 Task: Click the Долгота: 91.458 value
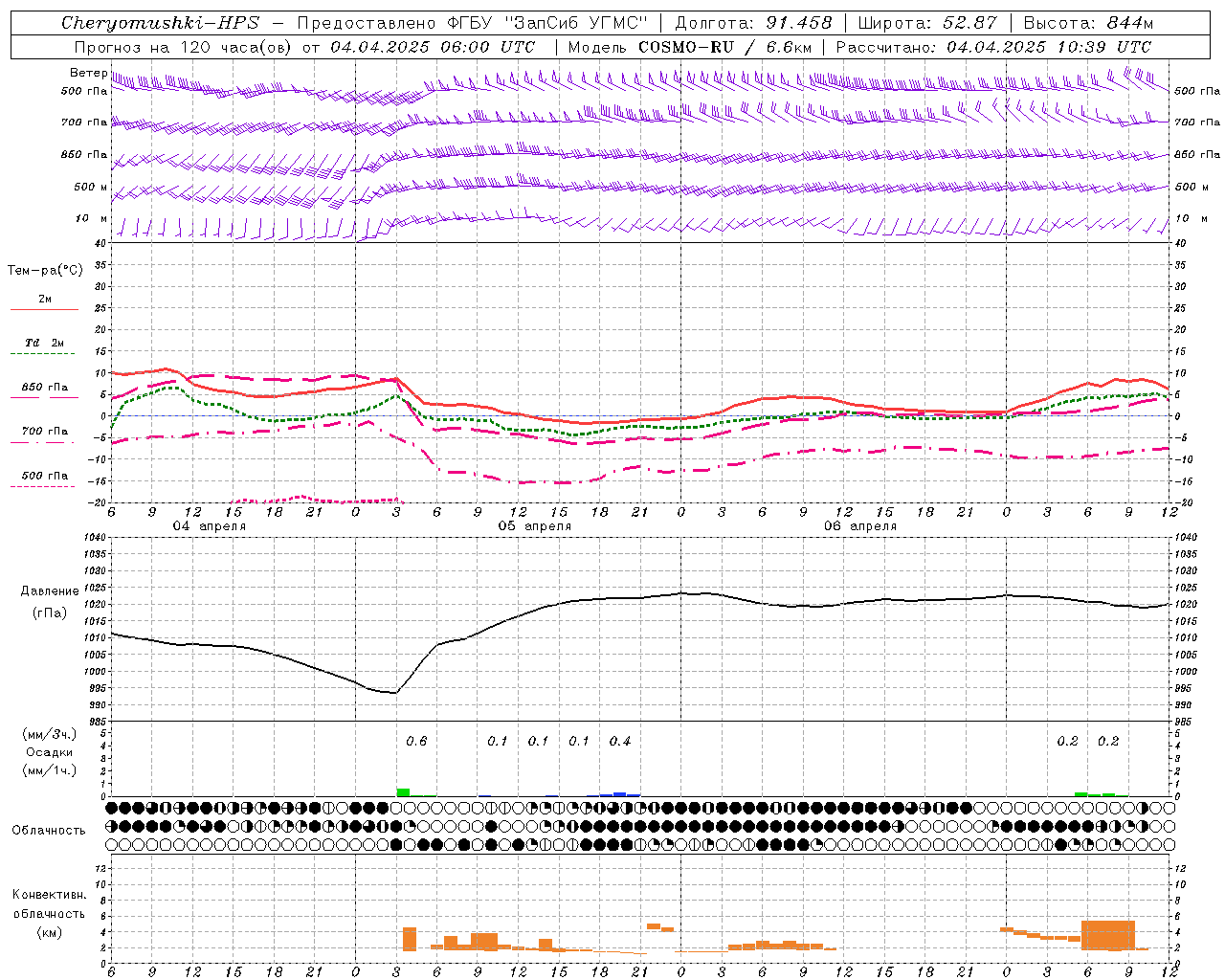click(x=753, y=23)
